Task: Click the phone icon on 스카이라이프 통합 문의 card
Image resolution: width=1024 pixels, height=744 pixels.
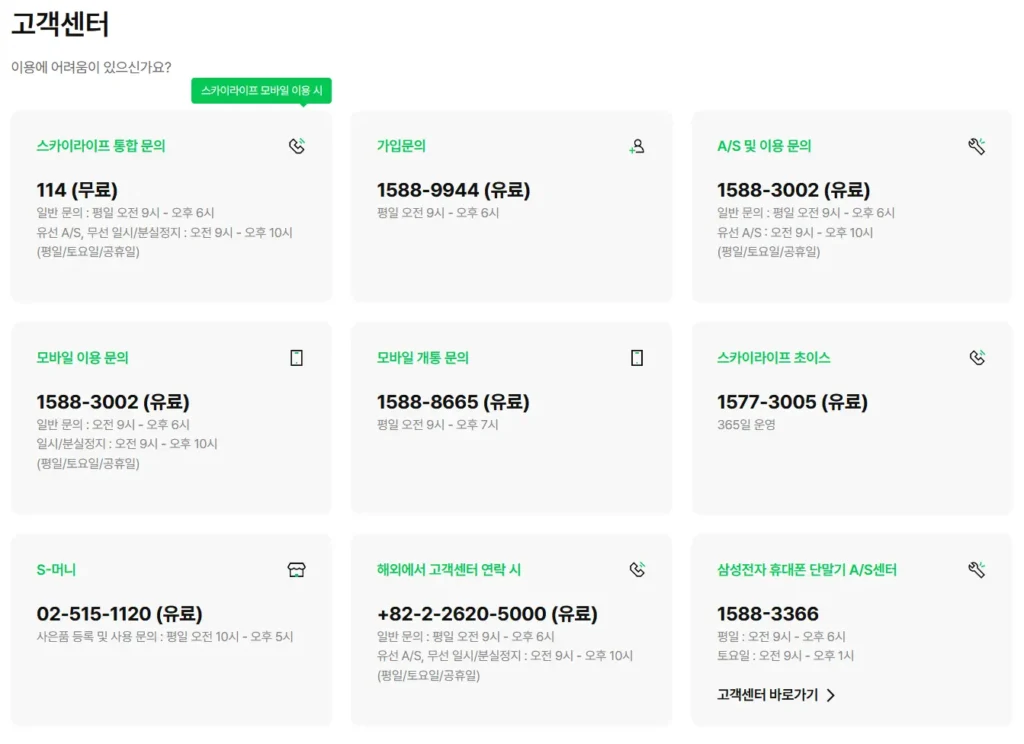Action: (297, 146)
